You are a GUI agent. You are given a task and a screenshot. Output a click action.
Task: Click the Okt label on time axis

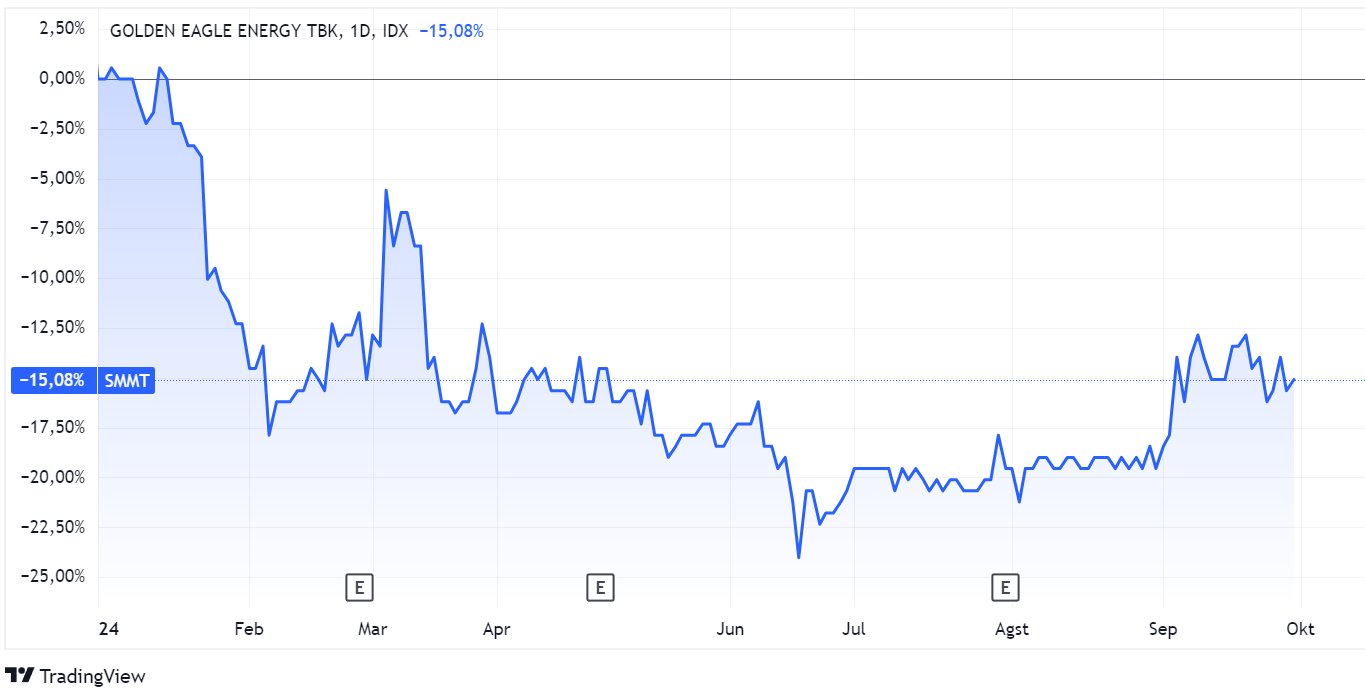point(1300,629)
